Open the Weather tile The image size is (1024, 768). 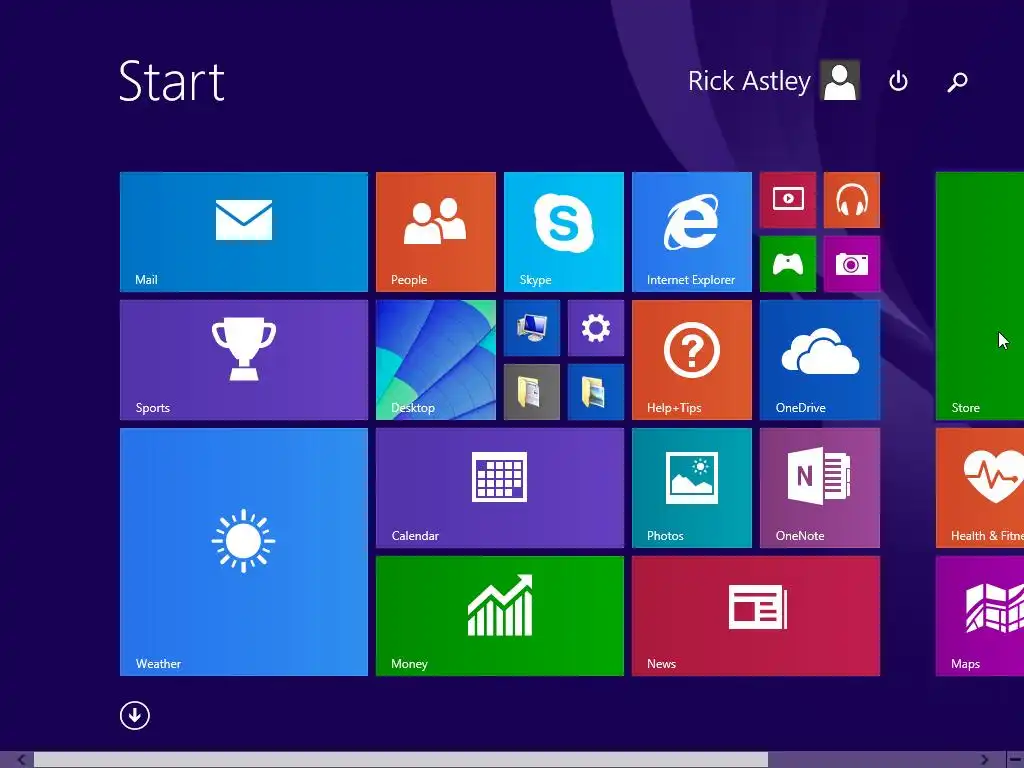pos(244,552)
